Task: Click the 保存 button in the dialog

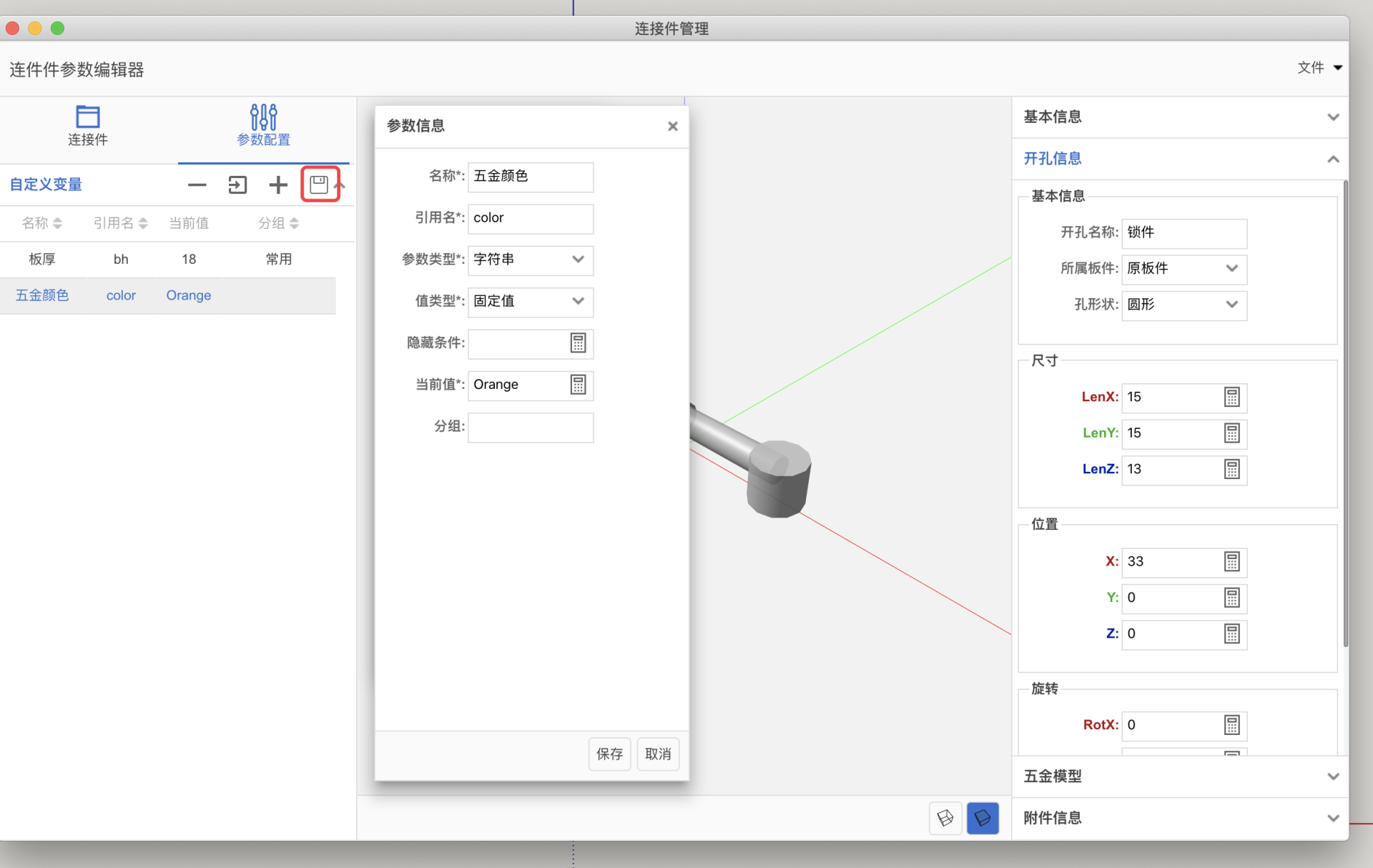Action: pos(609,754)
